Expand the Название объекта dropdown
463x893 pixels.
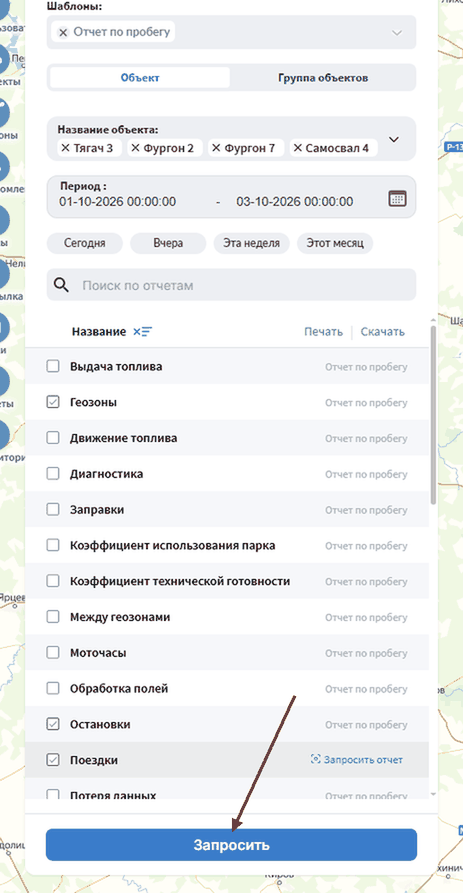(394, 140)
